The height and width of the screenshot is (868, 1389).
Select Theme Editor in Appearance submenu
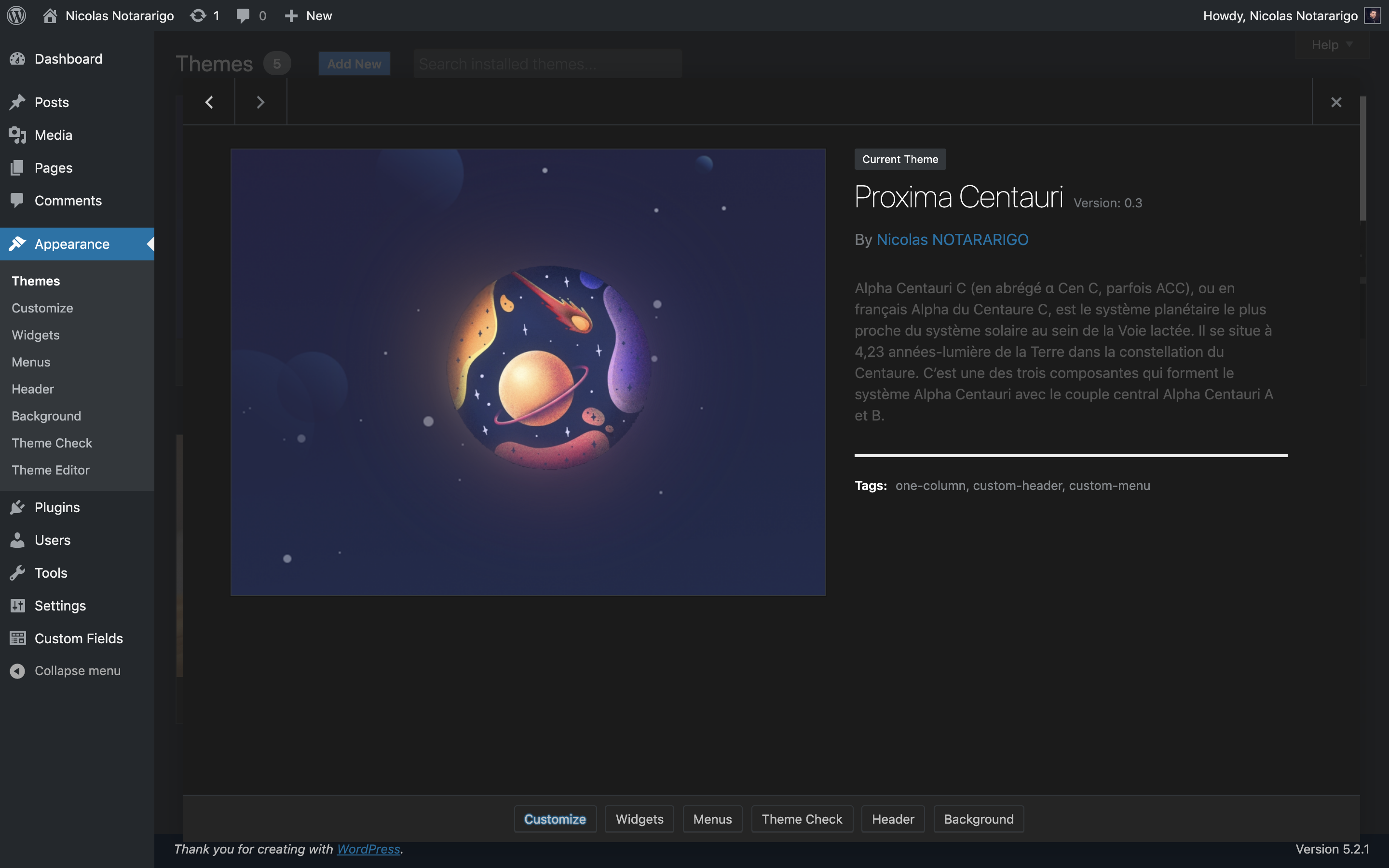point(51,470)
